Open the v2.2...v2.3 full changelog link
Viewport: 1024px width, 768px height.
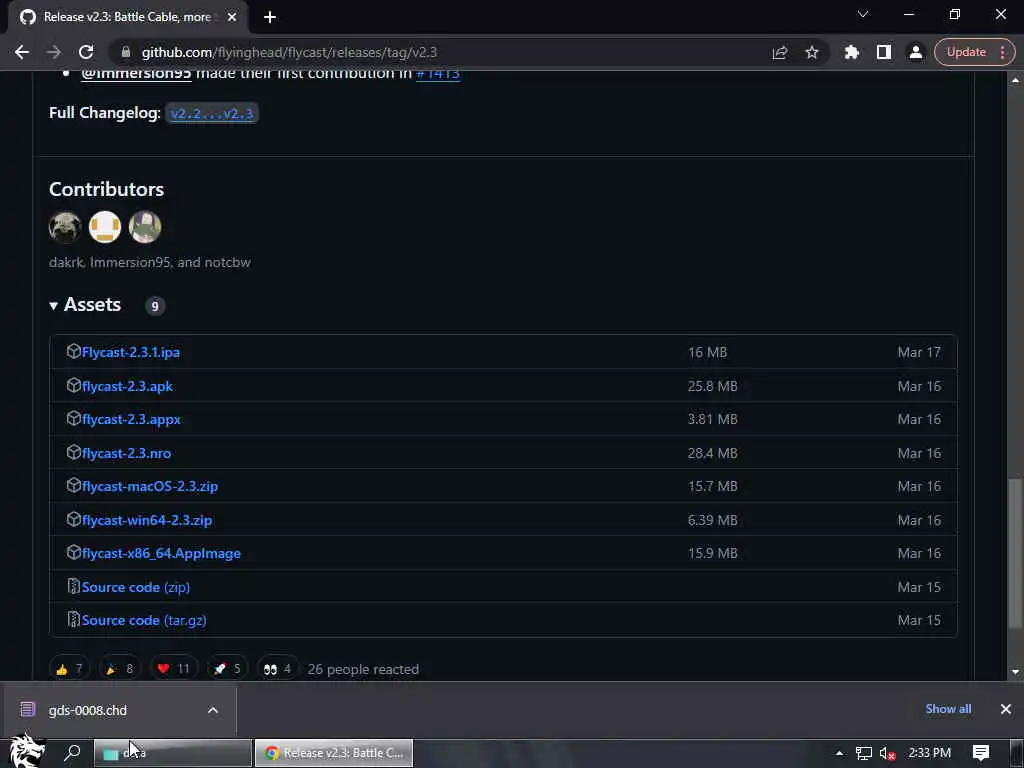(x=212, y=113)
